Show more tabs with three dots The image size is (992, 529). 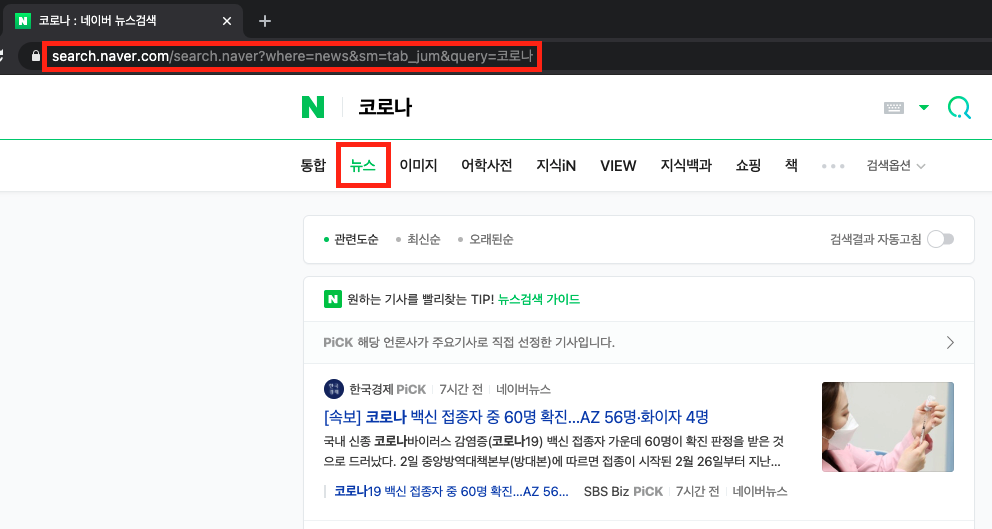point(833,166)
